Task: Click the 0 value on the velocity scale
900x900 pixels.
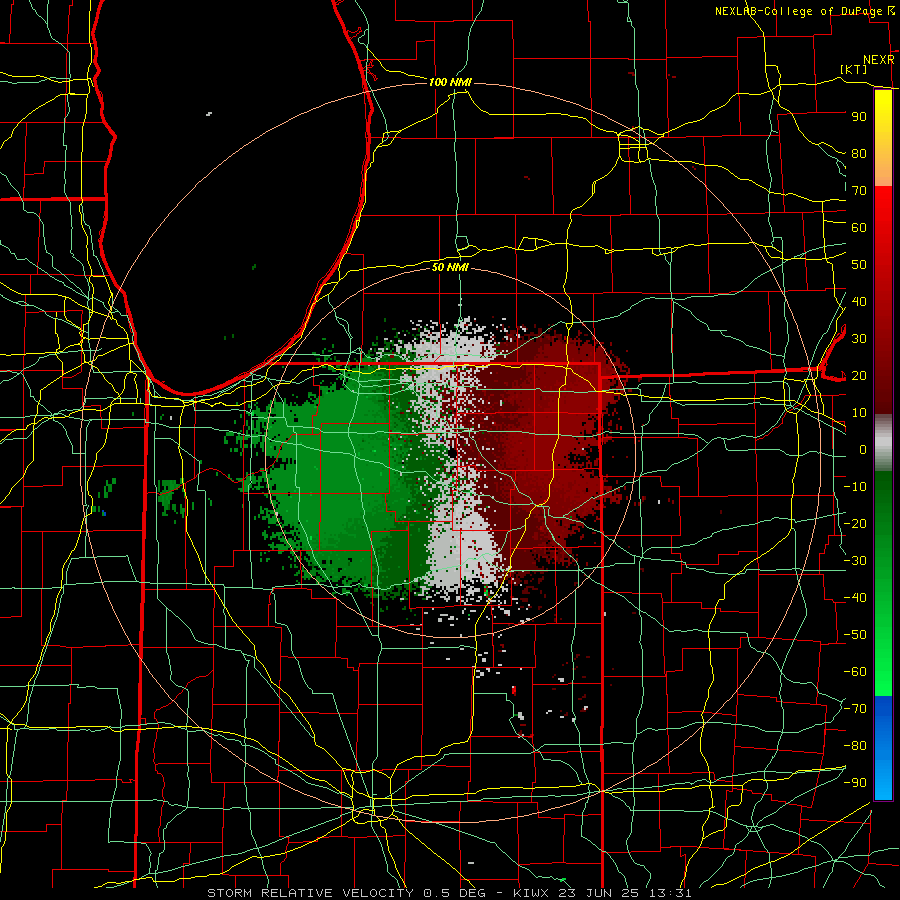Action: (863, 450)
